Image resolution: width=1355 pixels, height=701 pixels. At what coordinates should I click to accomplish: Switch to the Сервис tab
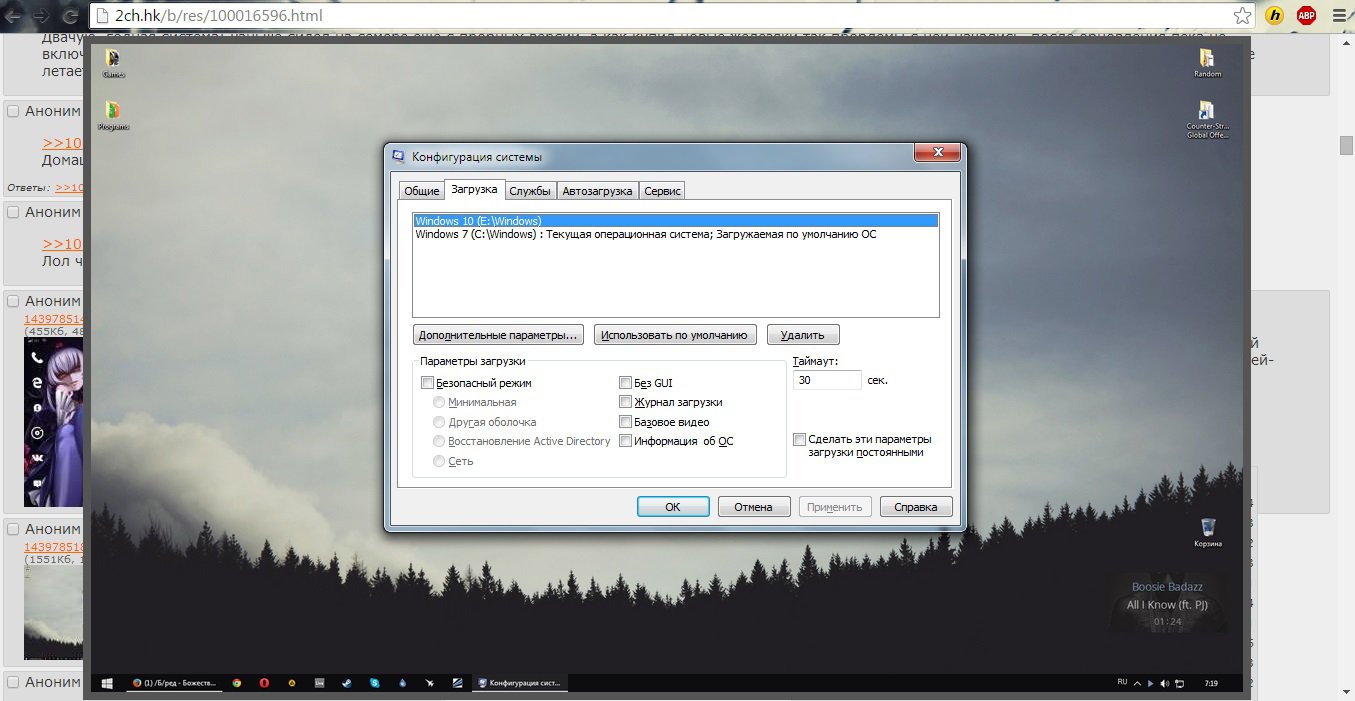[x=662, y=191]
